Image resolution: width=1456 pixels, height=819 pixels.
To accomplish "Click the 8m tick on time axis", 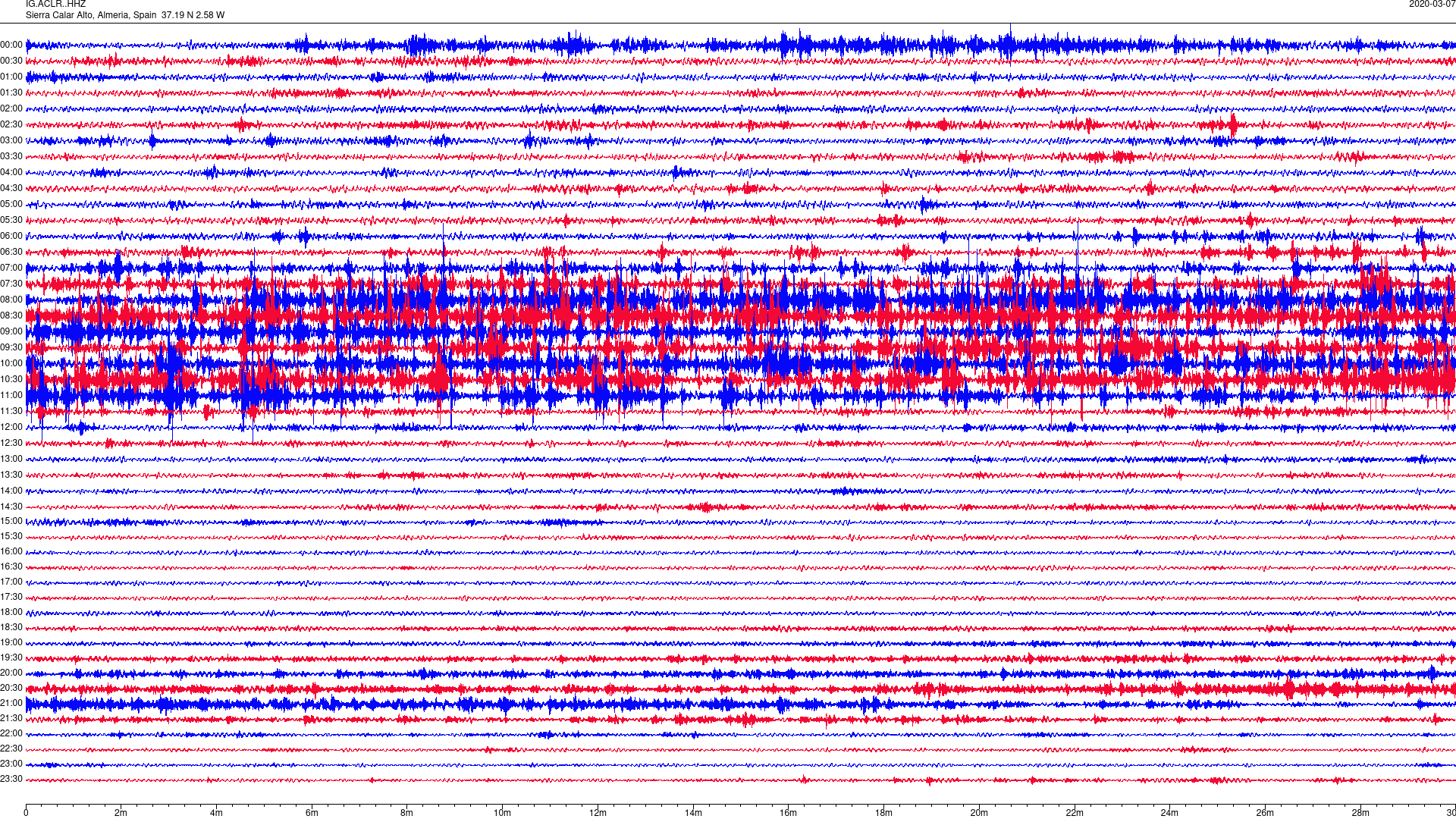I will (x=407, y=813).
